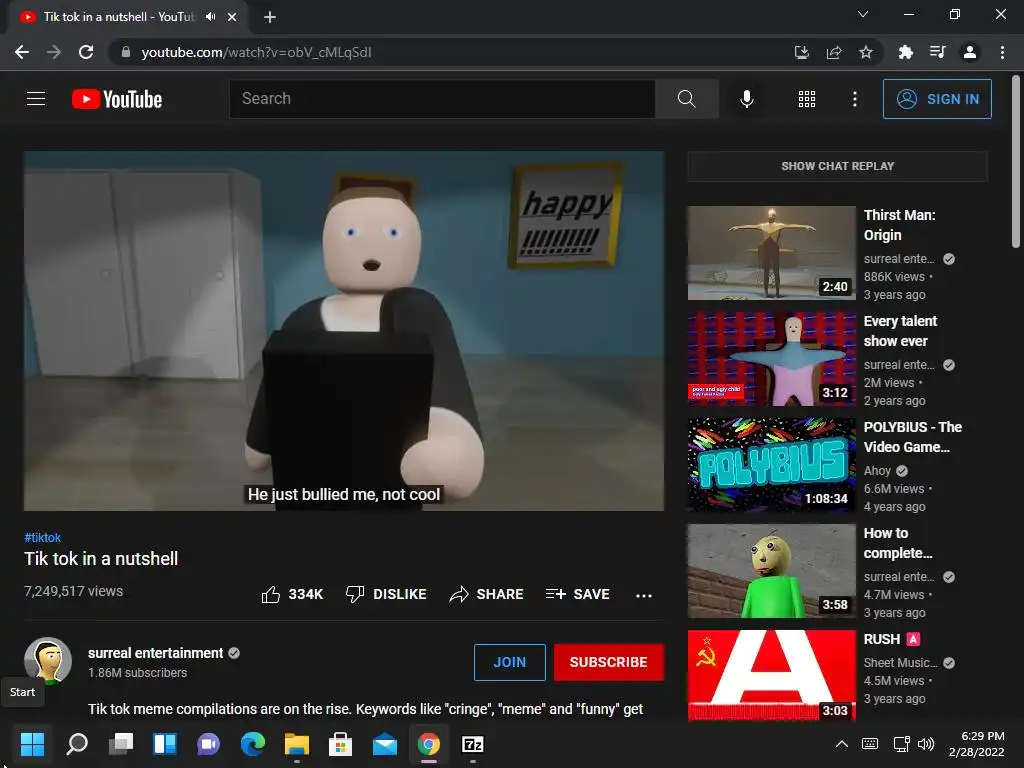Reload the page
The height and width of the screenshot is (768, 1024).
coord(86,52)
